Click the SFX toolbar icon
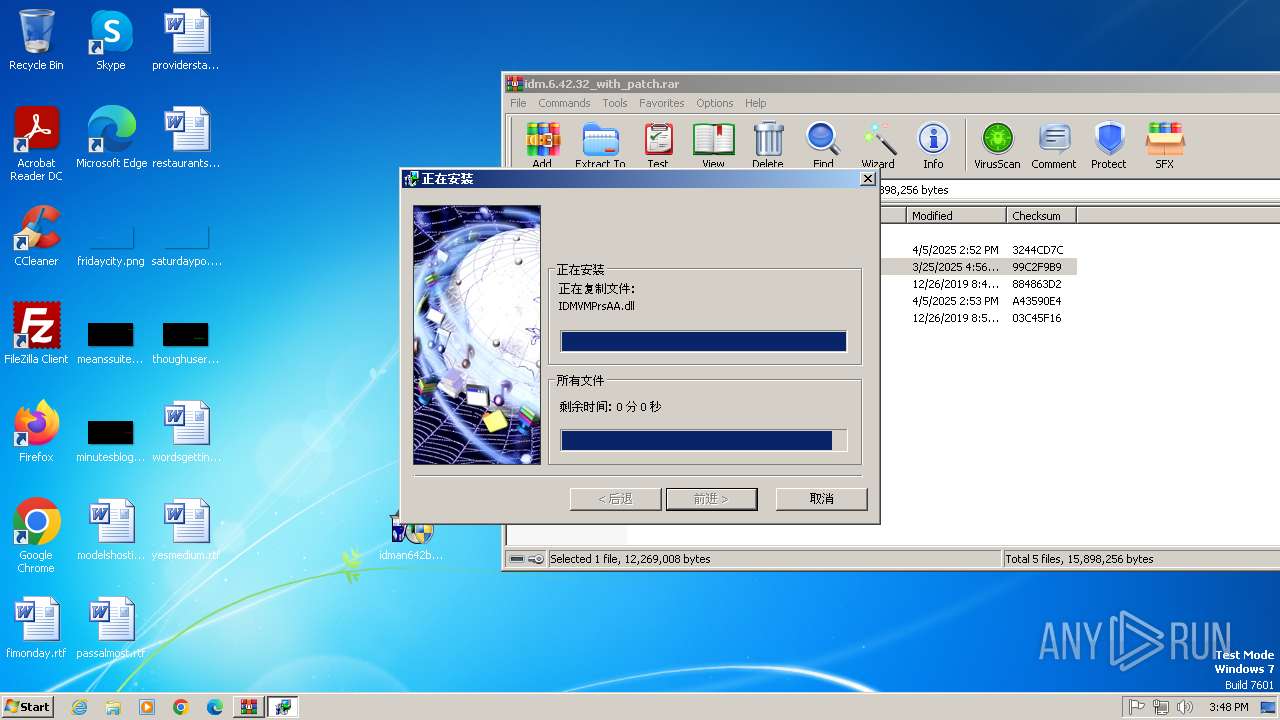 point(1165,145)
